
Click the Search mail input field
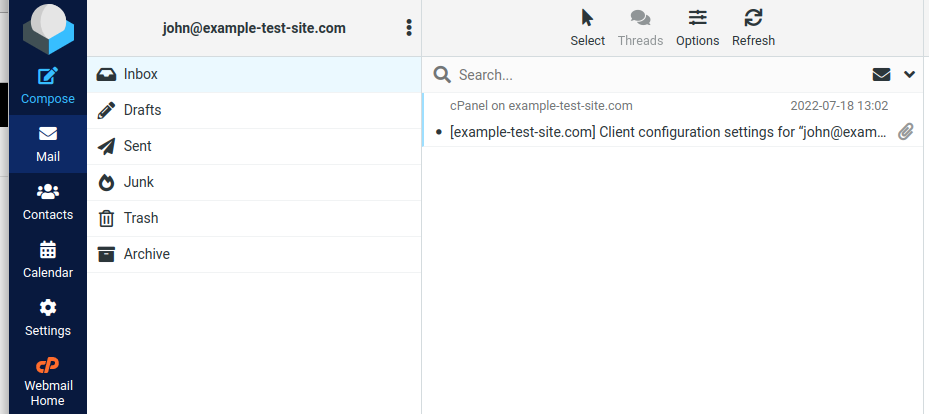(x=650, y=75)
